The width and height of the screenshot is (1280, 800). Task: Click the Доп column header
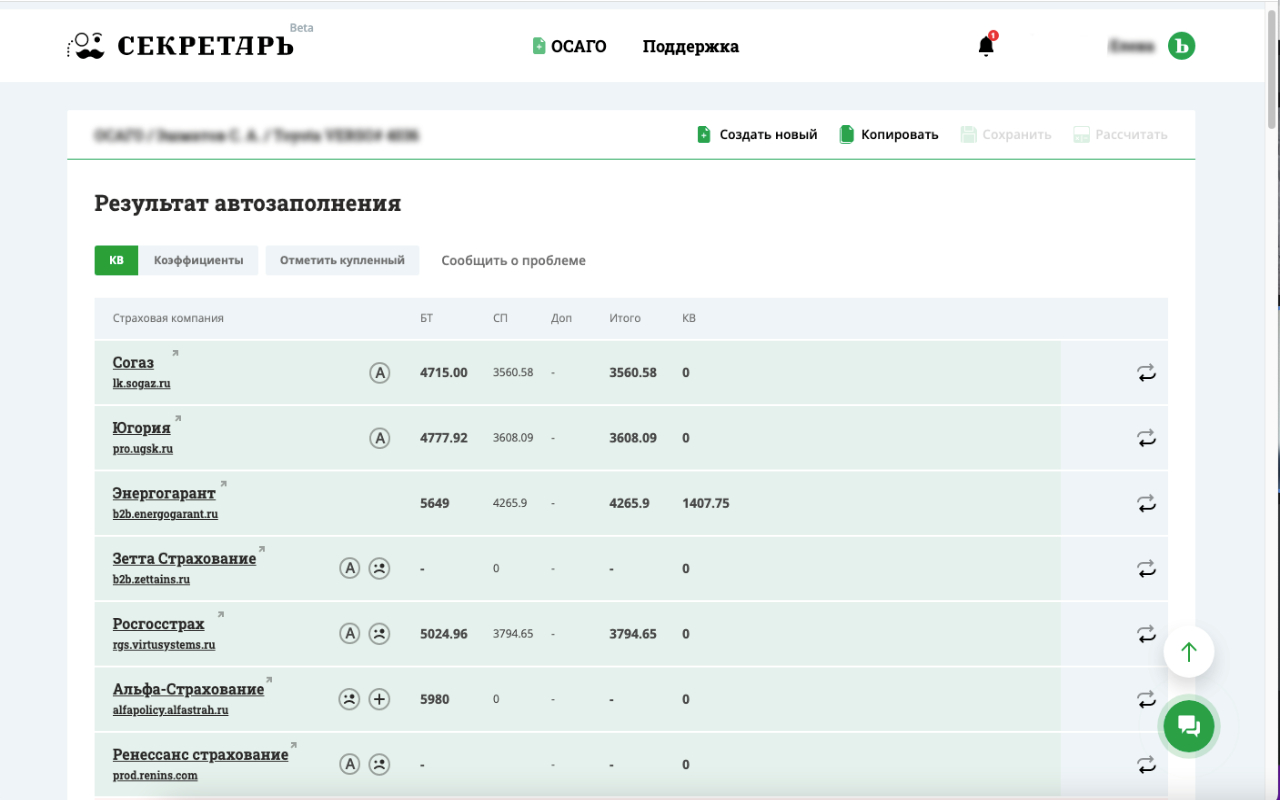[x=561, y=318]
